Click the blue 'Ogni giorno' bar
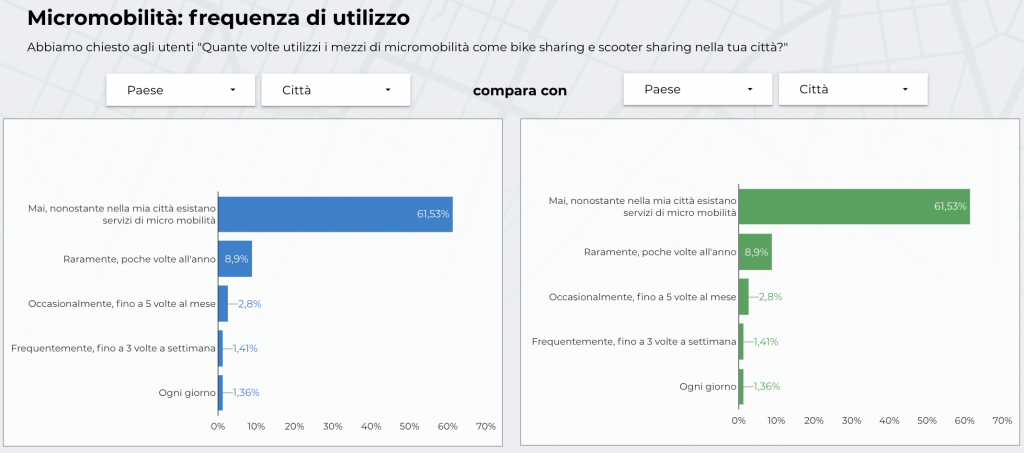The height and width of the screenshot is (453, 1024). [220, 392]
